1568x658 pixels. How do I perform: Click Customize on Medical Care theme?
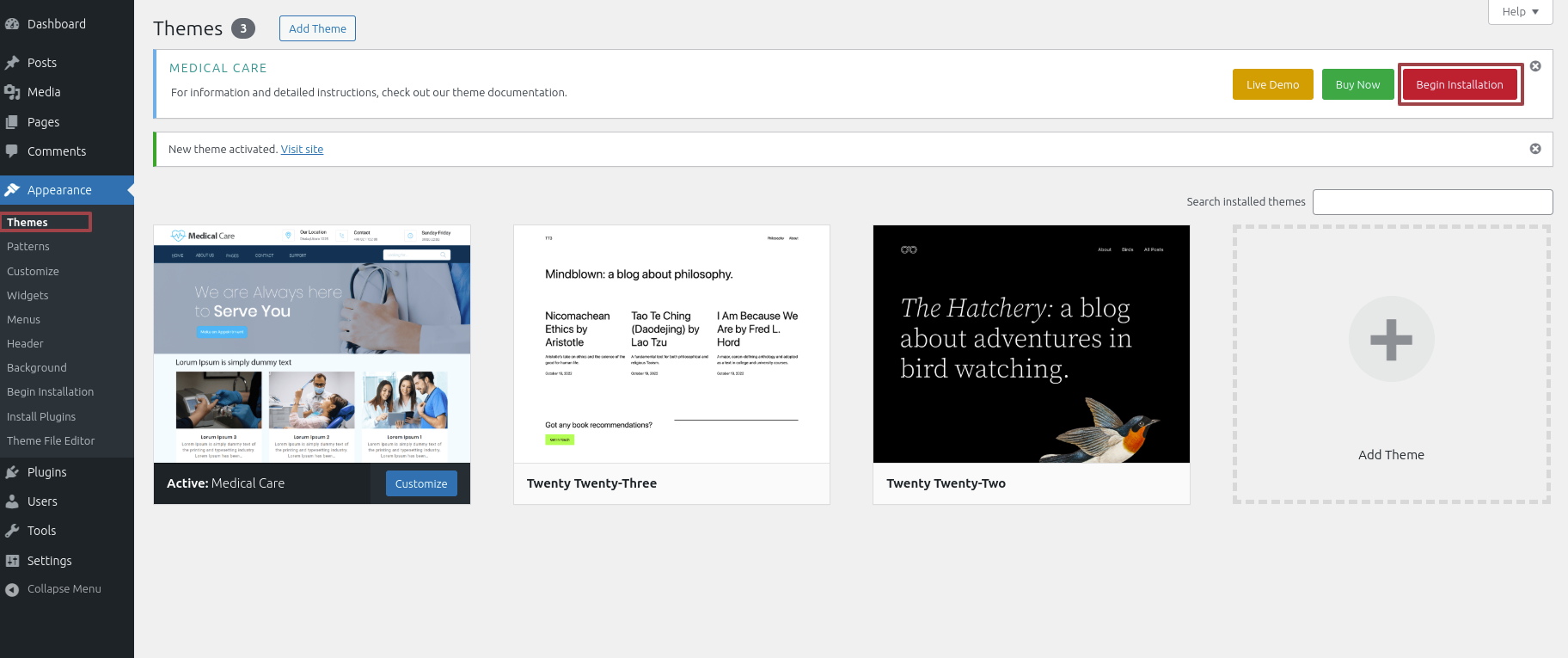[421, 483]
